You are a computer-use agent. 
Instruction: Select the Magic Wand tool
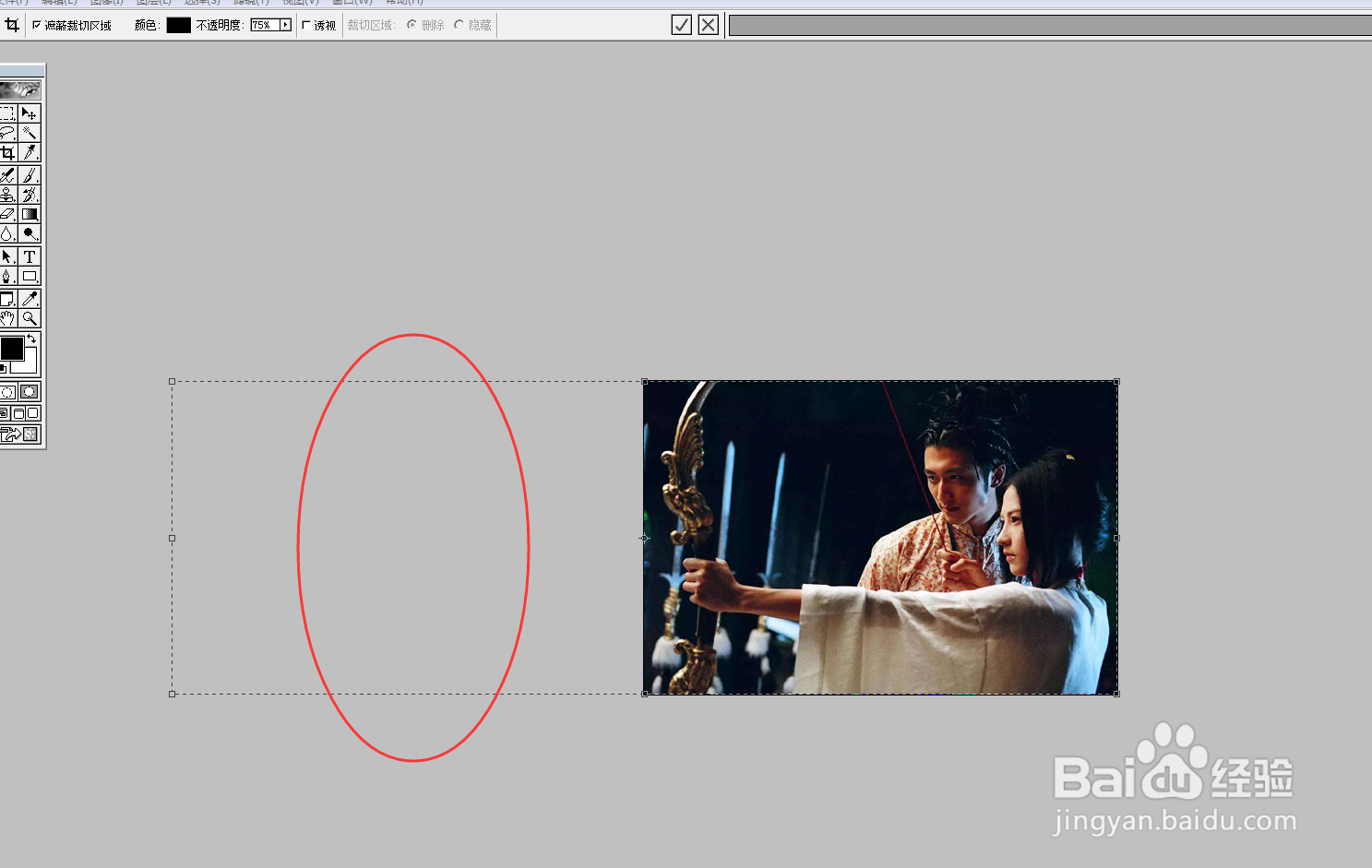30,133
